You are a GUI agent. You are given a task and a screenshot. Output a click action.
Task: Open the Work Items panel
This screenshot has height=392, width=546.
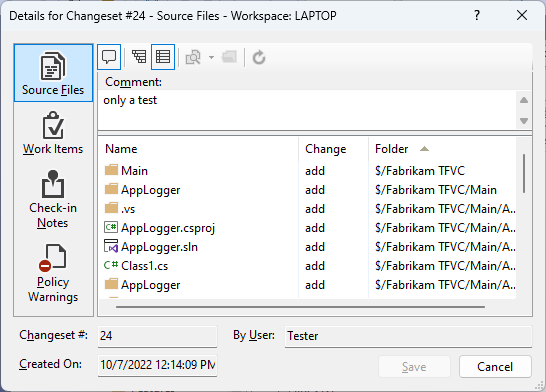coord(53,133)
